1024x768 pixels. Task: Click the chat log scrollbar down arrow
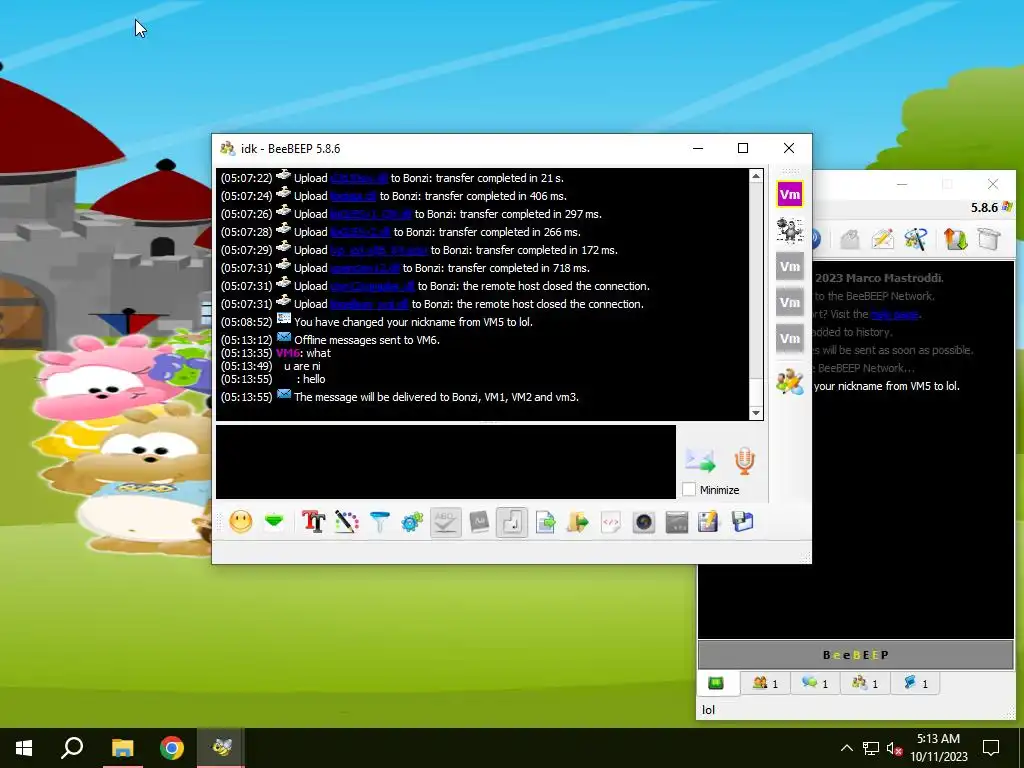[x=756, y=413]
